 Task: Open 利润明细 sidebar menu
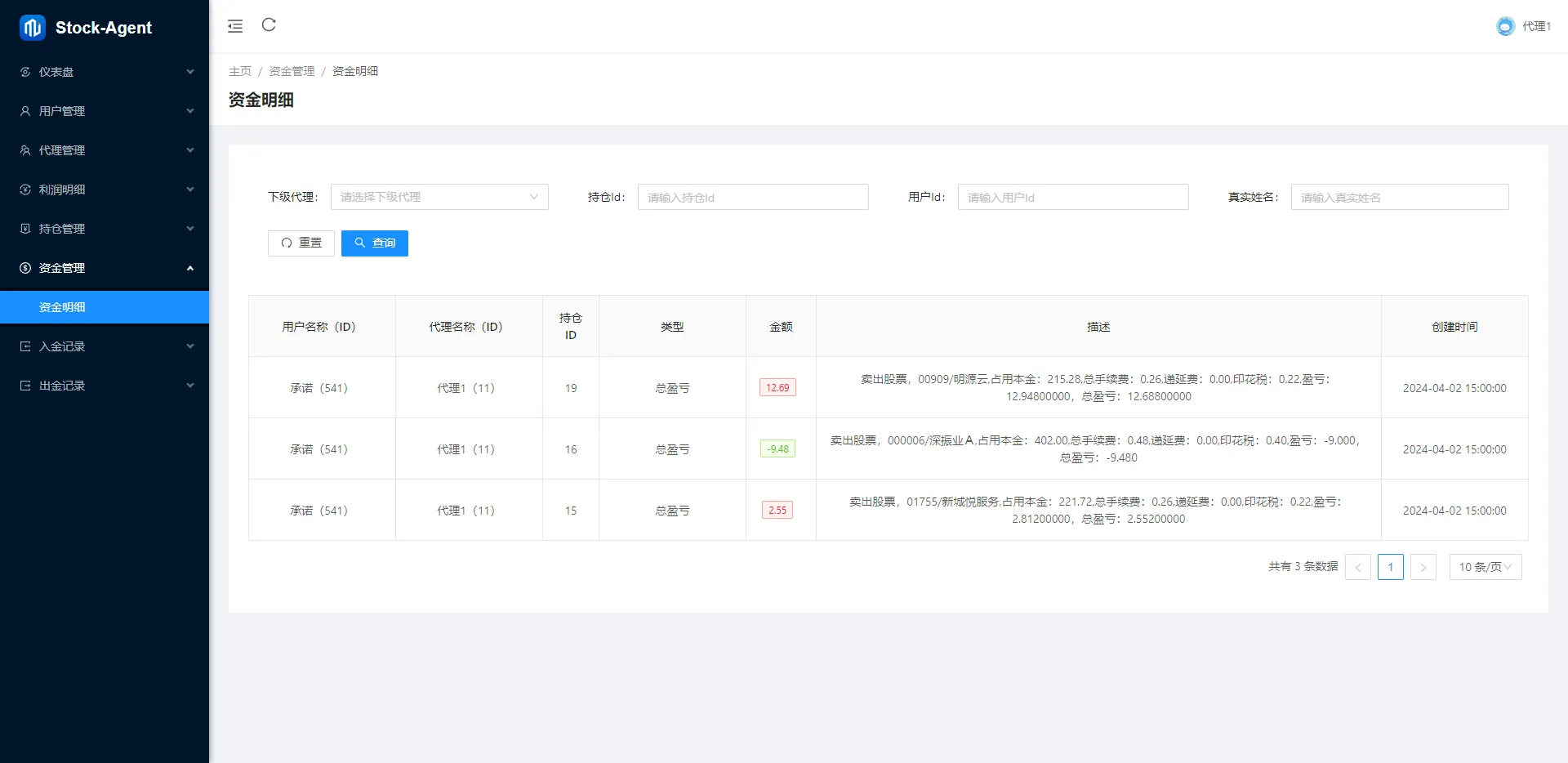pos(105,190)
